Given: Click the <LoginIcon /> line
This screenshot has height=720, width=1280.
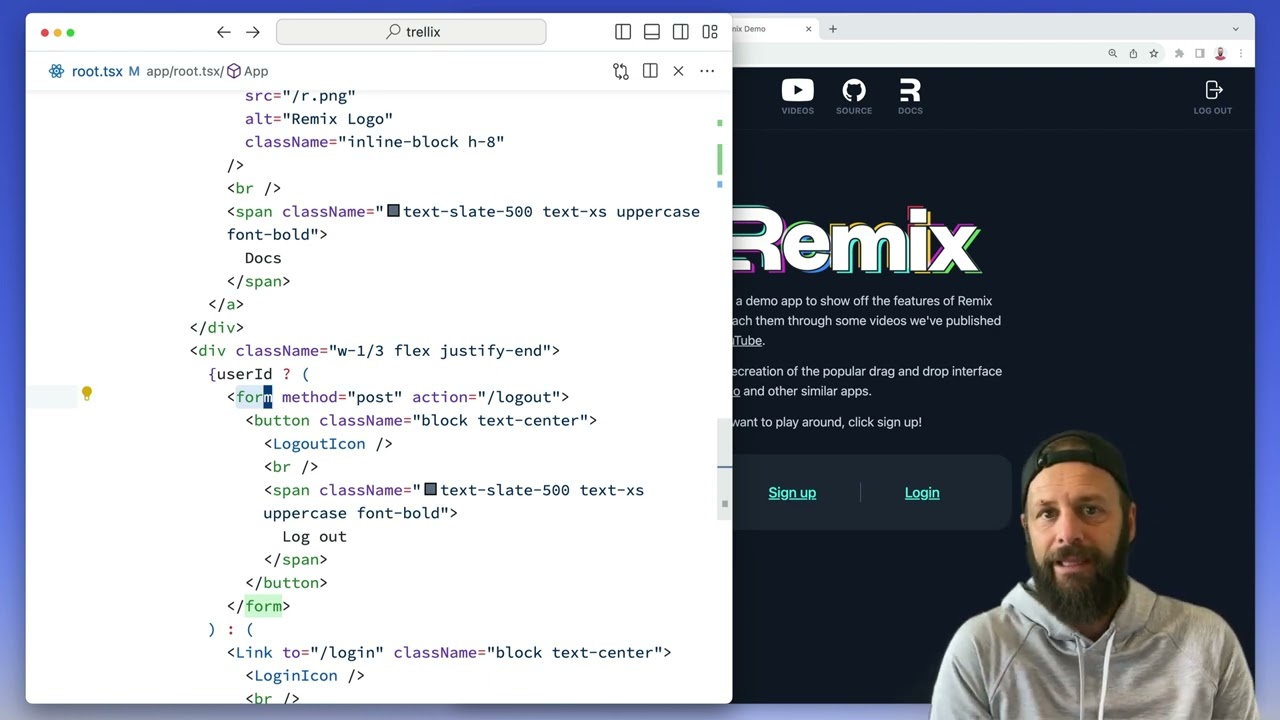Looking at the screenshot, I should click(305, 676).
